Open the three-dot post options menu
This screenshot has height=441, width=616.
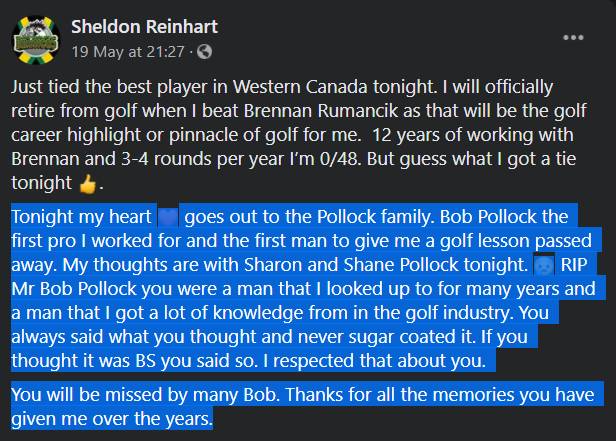[x=573, y=38]
